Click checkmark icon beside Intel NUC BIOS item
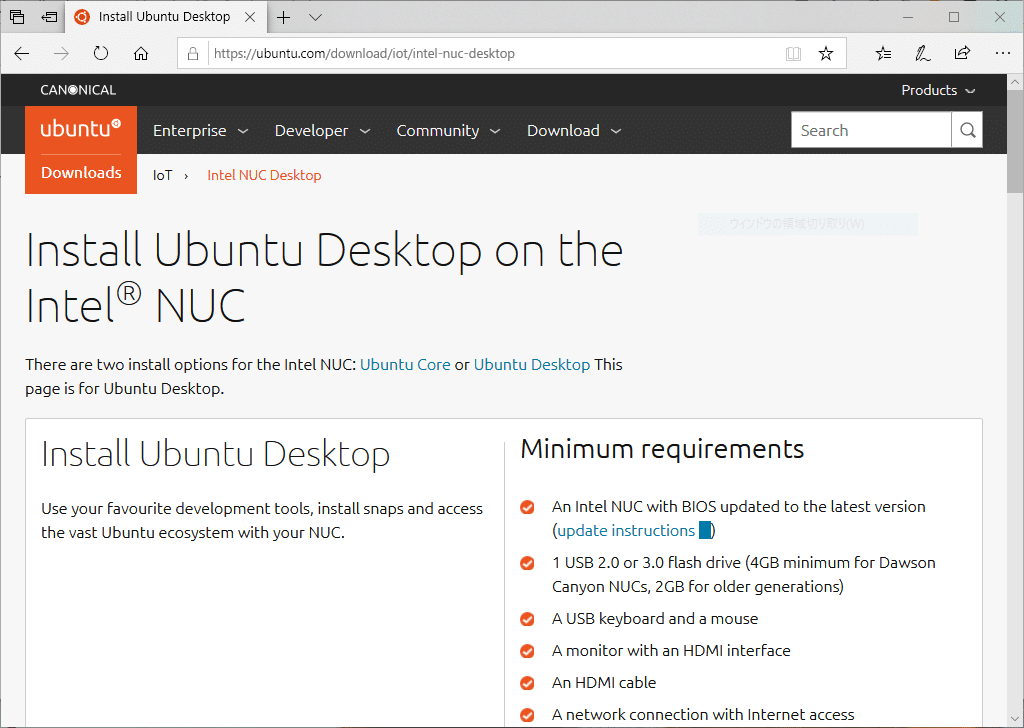 [x=527, y=507]
